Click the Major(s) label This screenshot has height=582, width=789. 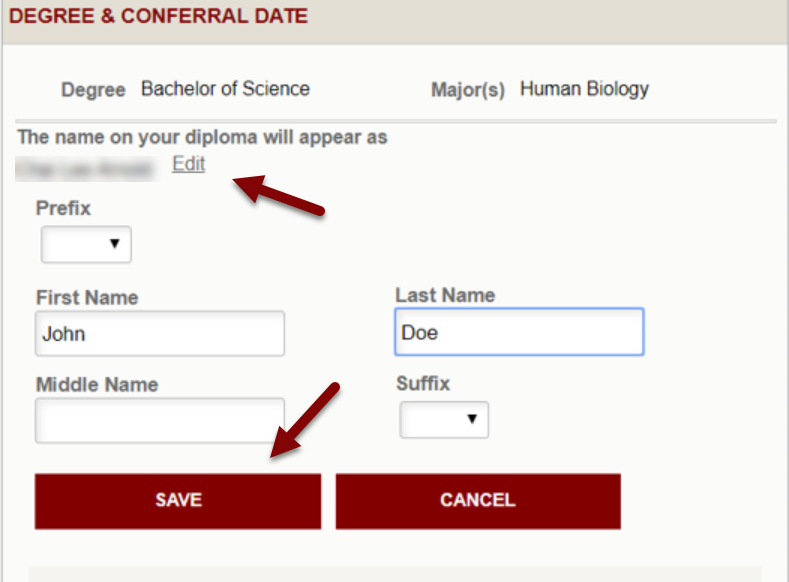[467, 89]
